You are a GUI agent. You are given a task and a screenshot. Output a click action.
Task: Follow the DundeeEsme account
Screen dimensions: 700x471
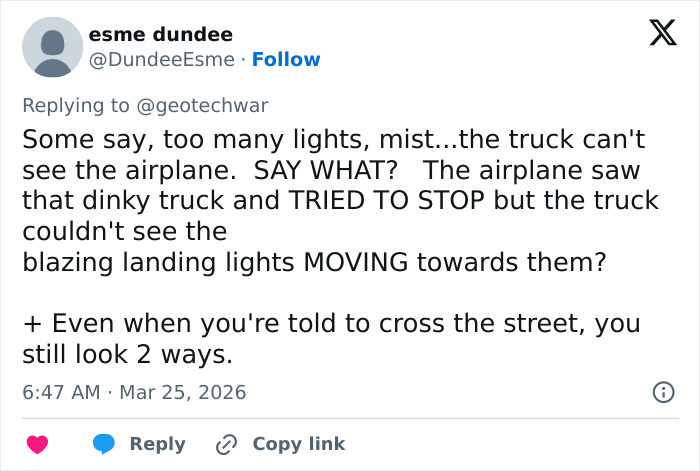point(286,59)
